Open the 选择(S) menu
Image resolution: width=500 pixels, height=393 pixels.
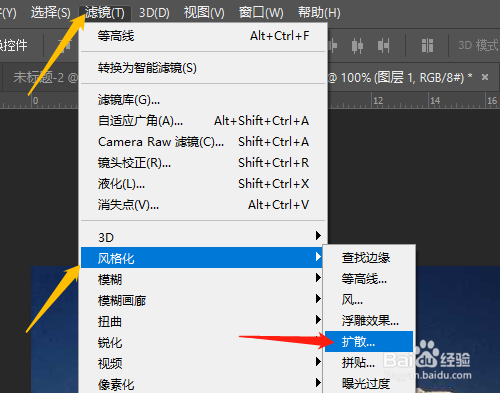click(51, 13)
